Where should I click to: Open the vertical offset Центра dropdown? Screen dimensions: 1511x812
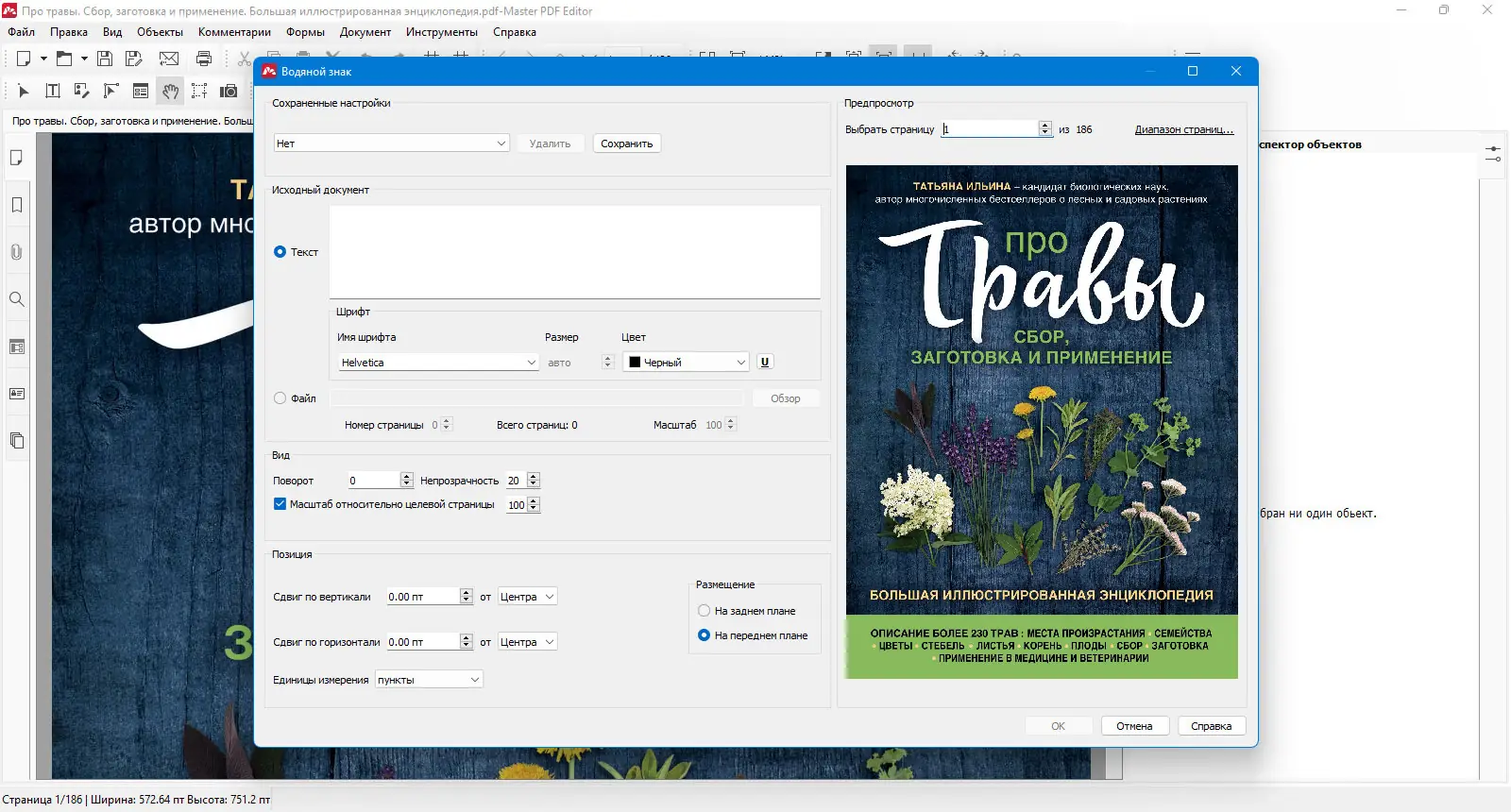coord(528,597)
